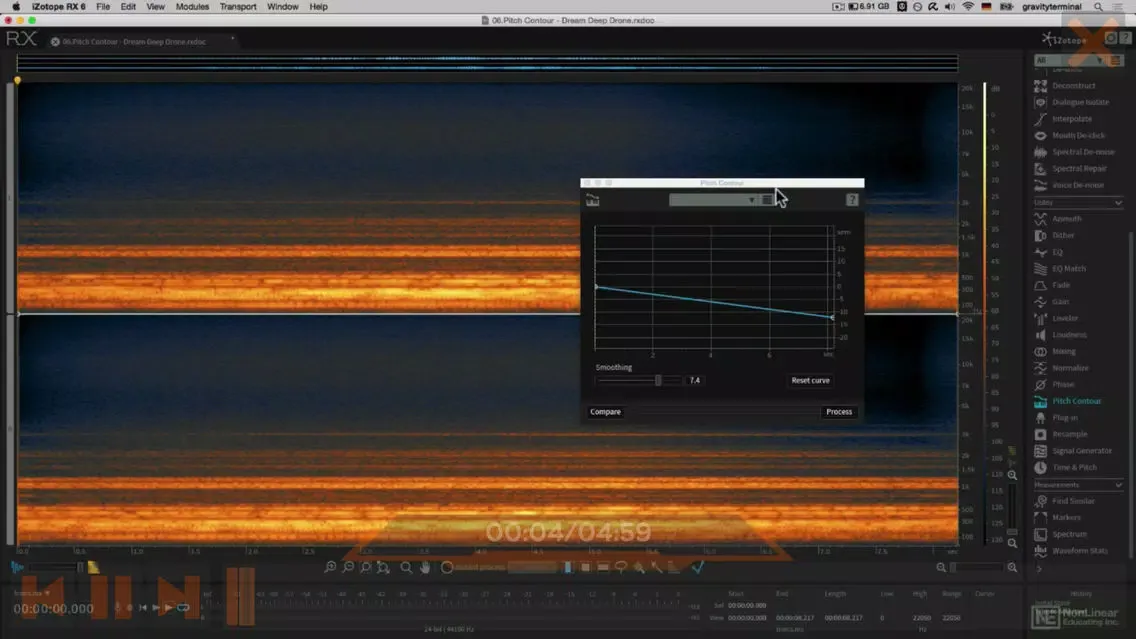The height and width of the screenshot is (639, 1136).
Task: Click the Process button
Action: tap(839, 412)
